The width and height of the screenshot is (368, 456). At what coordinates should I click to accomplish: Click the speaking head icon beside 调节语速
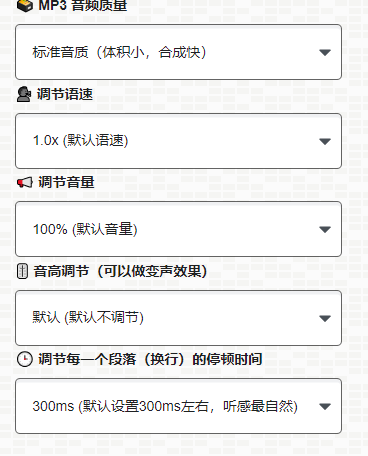(x=24, y=94)
